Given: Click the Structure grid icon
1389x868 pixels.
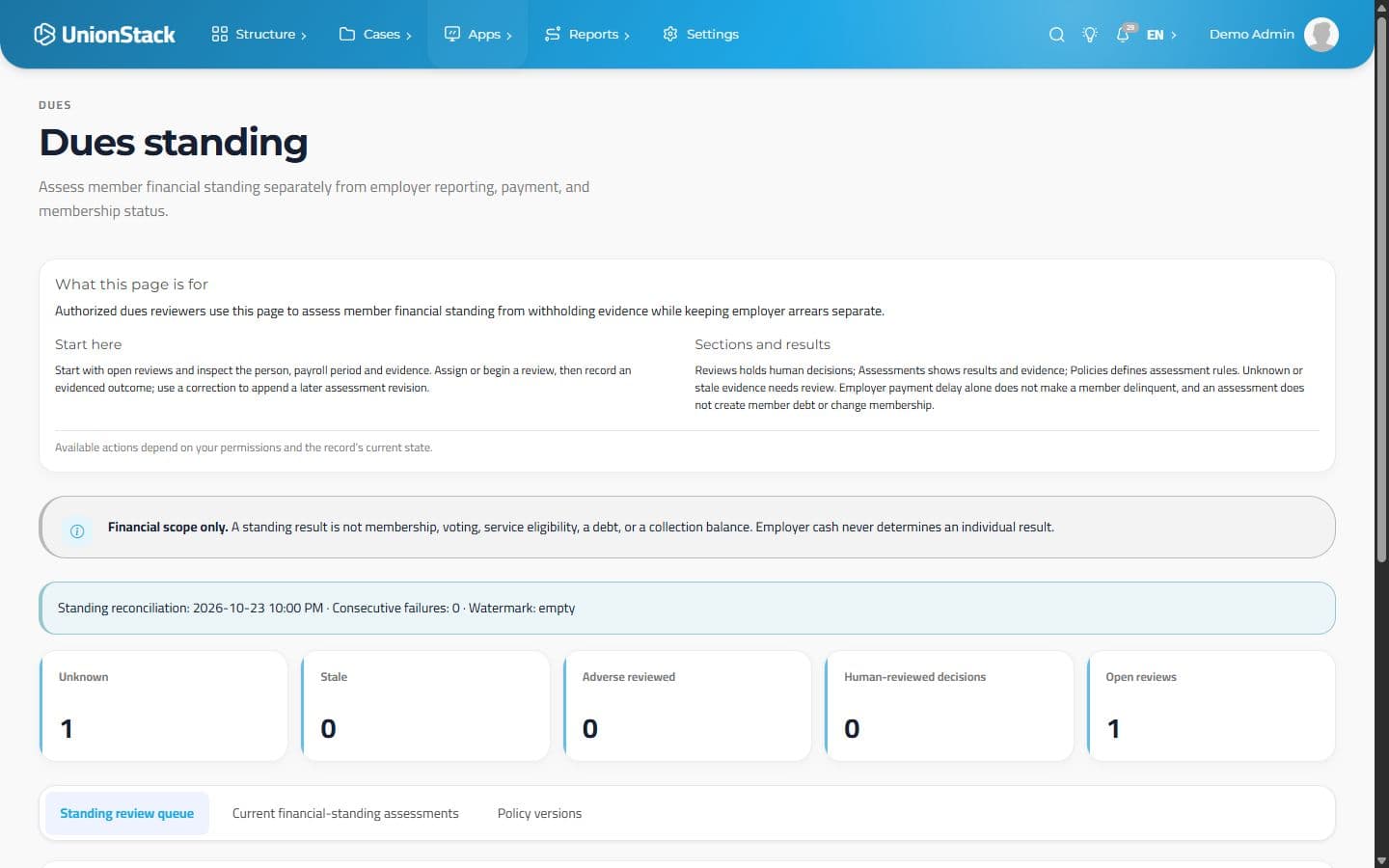Looking at the screenshot, I should [x=220, y=34].
